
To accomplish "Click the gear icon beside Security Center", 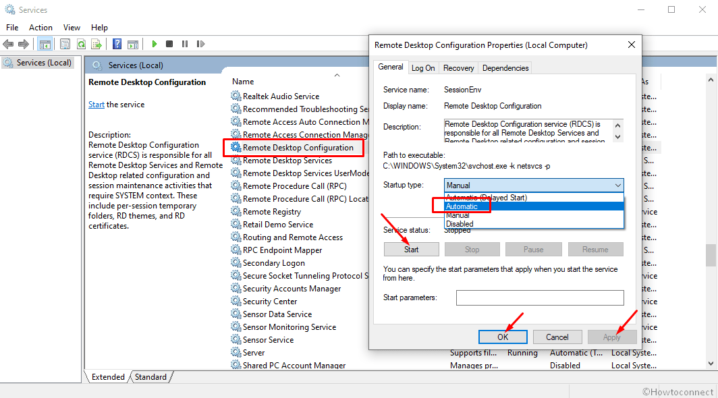I will [236, 301].
